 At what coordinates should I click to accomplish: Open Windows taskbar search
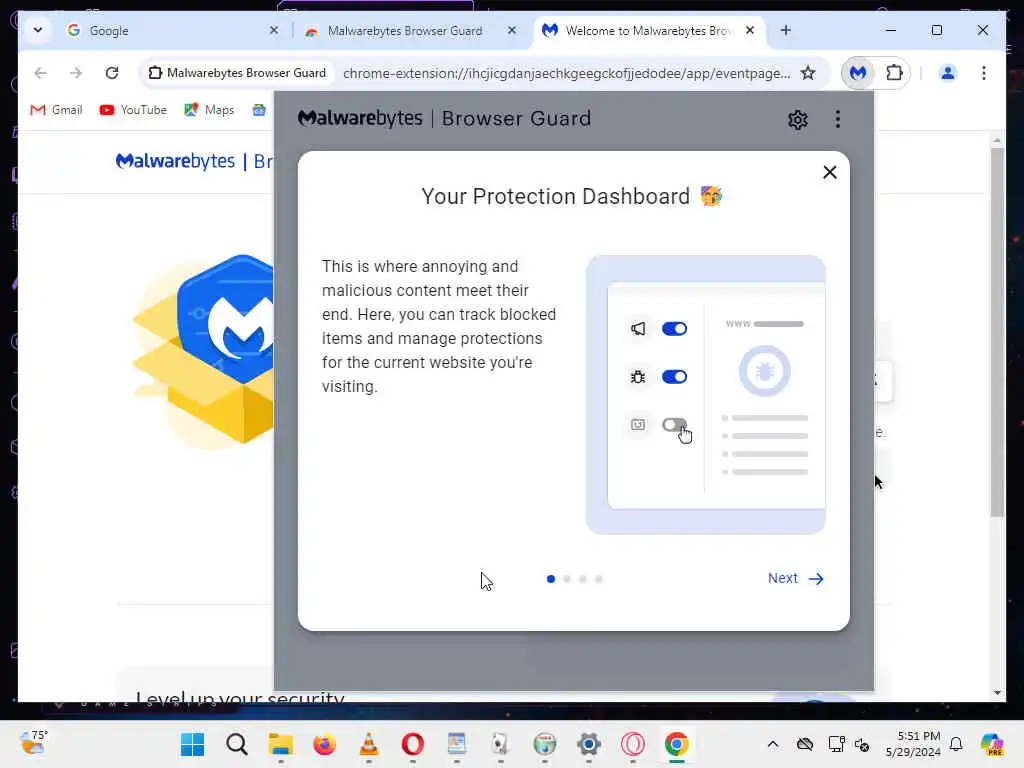click(236, 744)
